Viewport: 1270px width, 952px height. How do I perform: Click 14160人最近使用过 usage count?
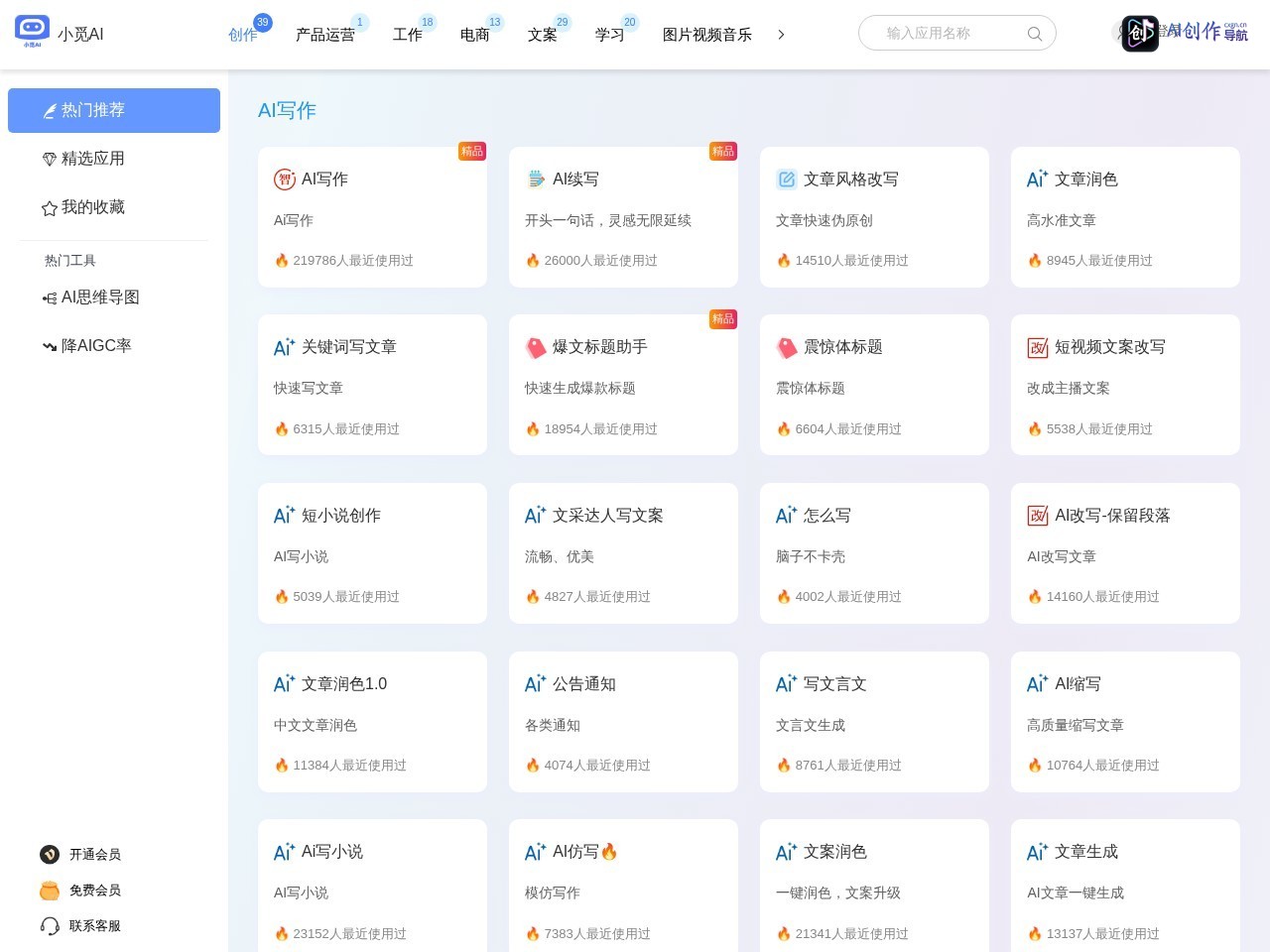tap(1103, 597)
